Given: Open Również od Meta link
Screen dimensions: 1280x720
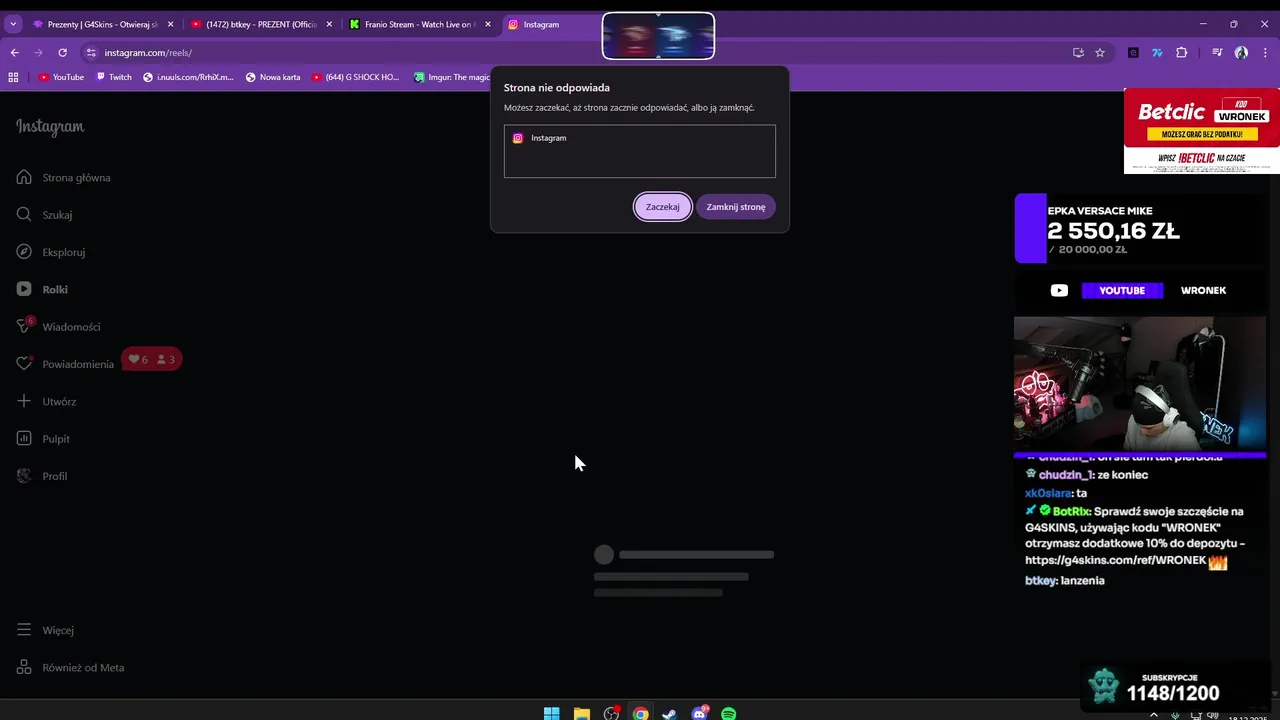Looking at the screenshot, I should 70,667.
